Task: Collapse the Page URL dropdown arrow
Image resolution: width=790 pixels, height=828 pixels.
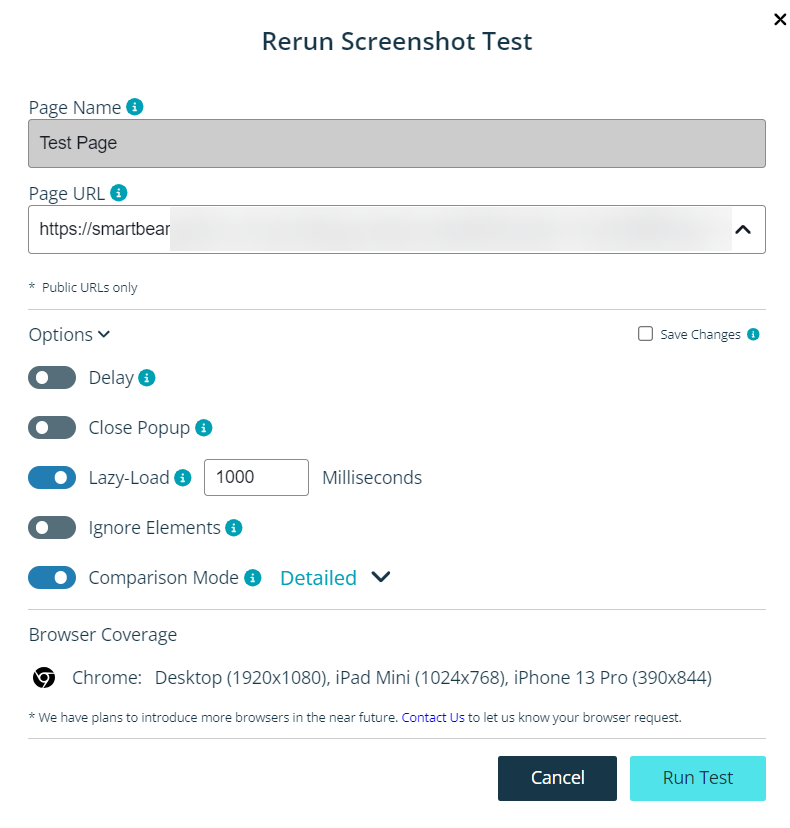Action: click(742, 229)
